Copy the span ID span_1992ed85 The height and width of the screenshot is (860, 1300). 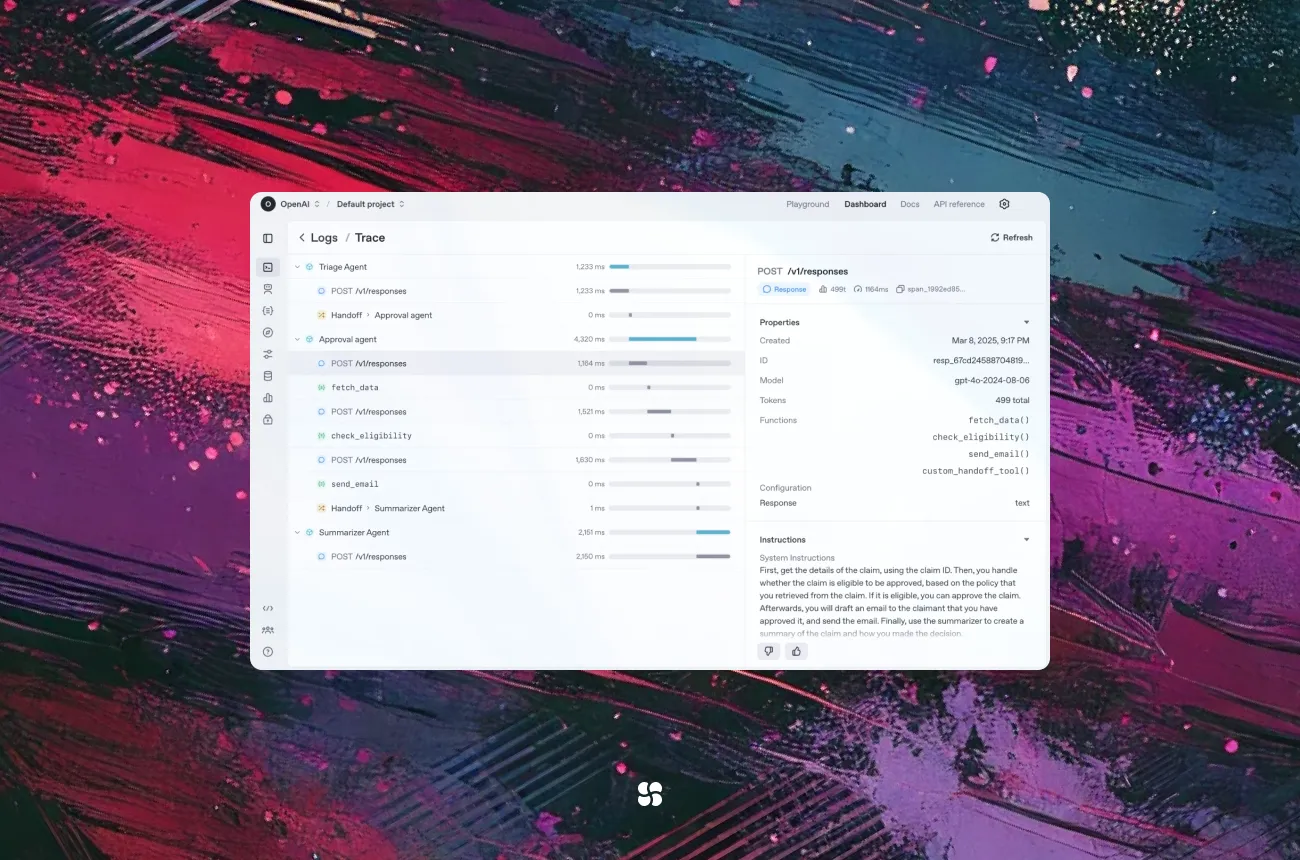pos(931,289)
